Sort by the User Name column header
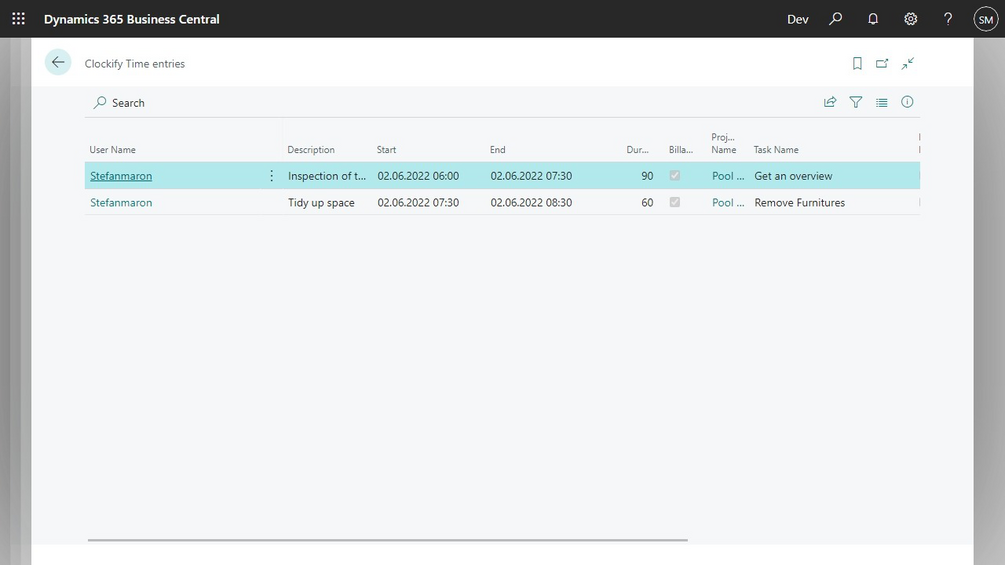This screenshot has height=565, width=1005. point(113,149)
